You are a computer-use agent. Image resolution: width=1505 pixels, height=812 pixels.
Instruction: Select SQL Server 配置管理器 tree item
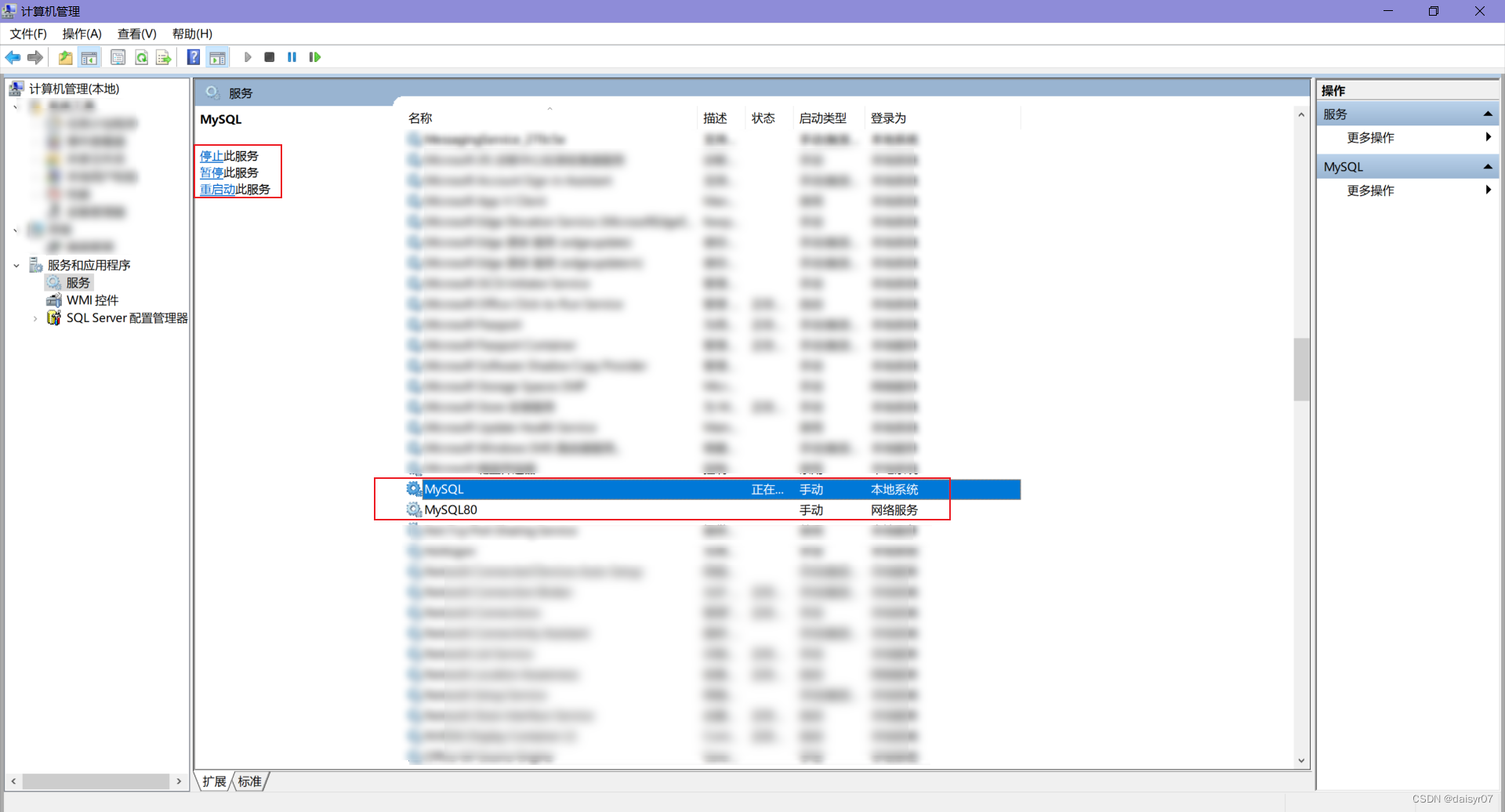pos(127,317)
